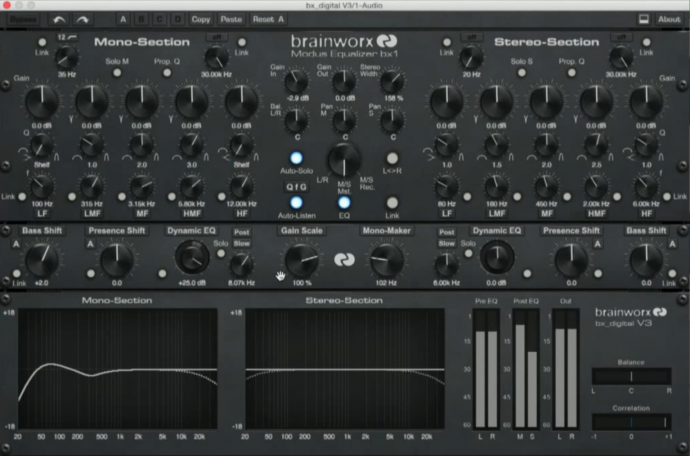The height and width of the screenshot is (456, 690).
Task: Click the Gain In knob at -2.9 dB
Action: (x=296, y=81)
